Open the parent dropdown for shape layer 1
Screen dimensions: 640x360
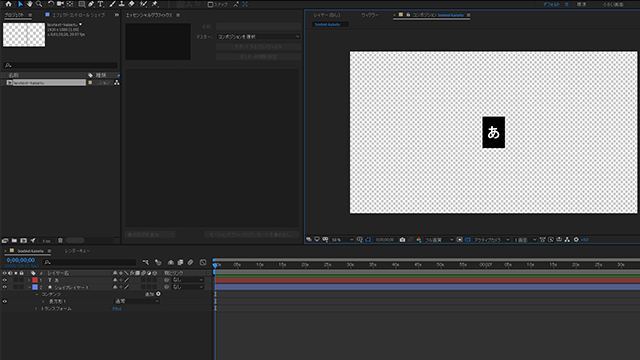[x=187, y=287]
